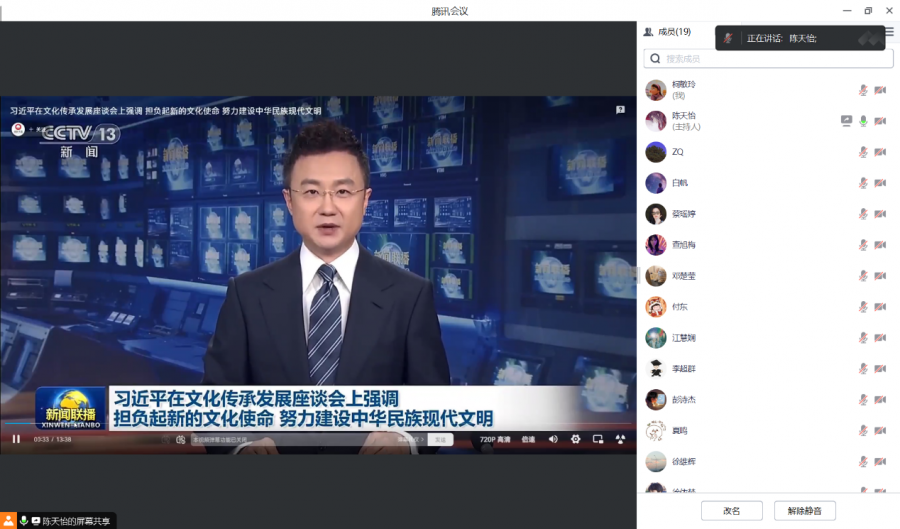Click the orange user icon at bottom-left
The width and height of the screenshot is (900, 529).
coord(8,521)
